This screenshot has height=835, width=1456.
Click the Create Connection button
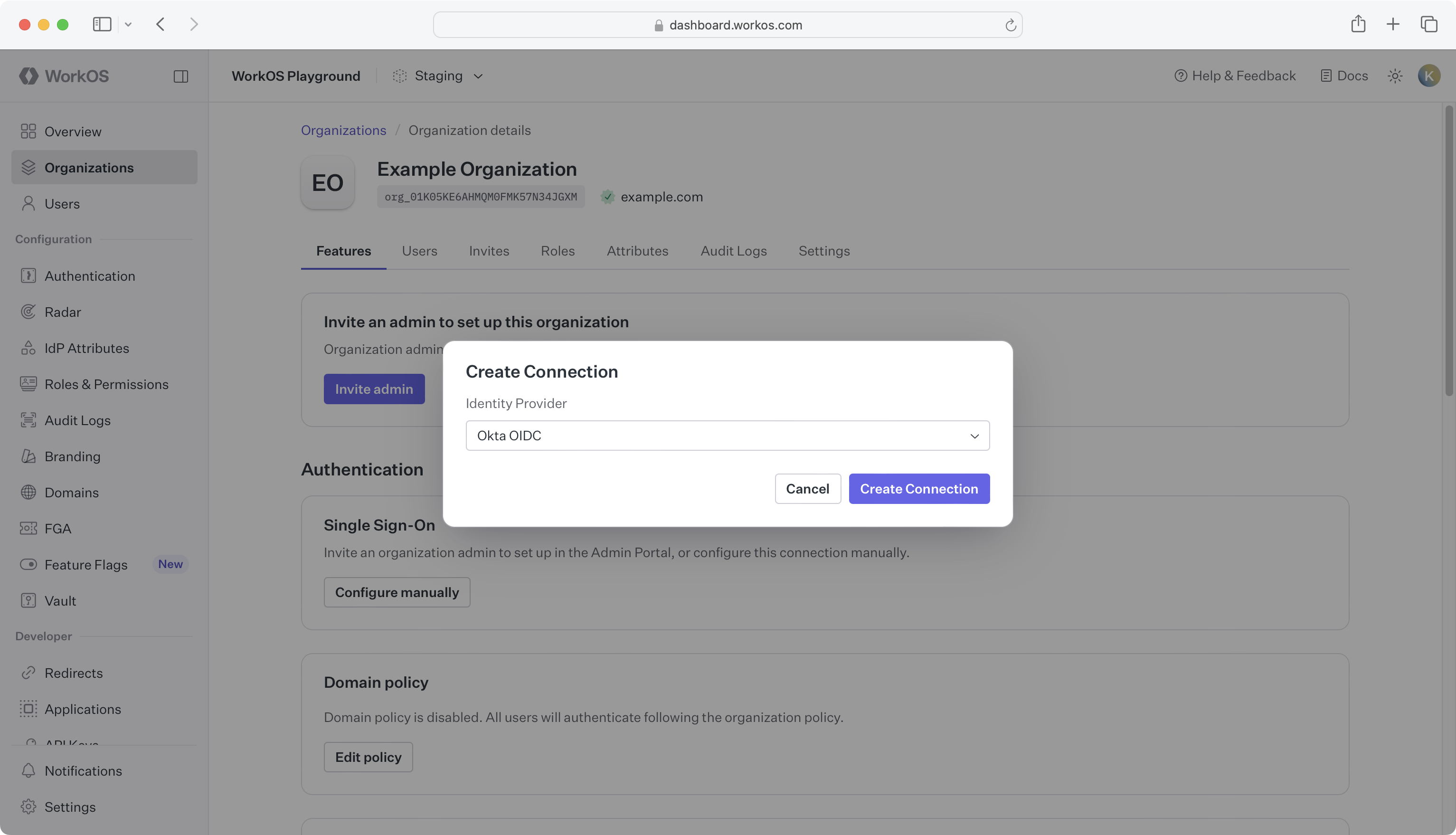click(x=918, y=489)
